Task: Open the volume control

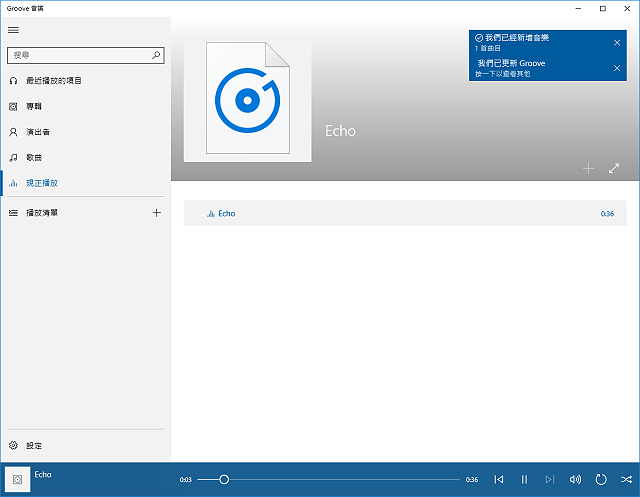Action: tap(576, 479)
